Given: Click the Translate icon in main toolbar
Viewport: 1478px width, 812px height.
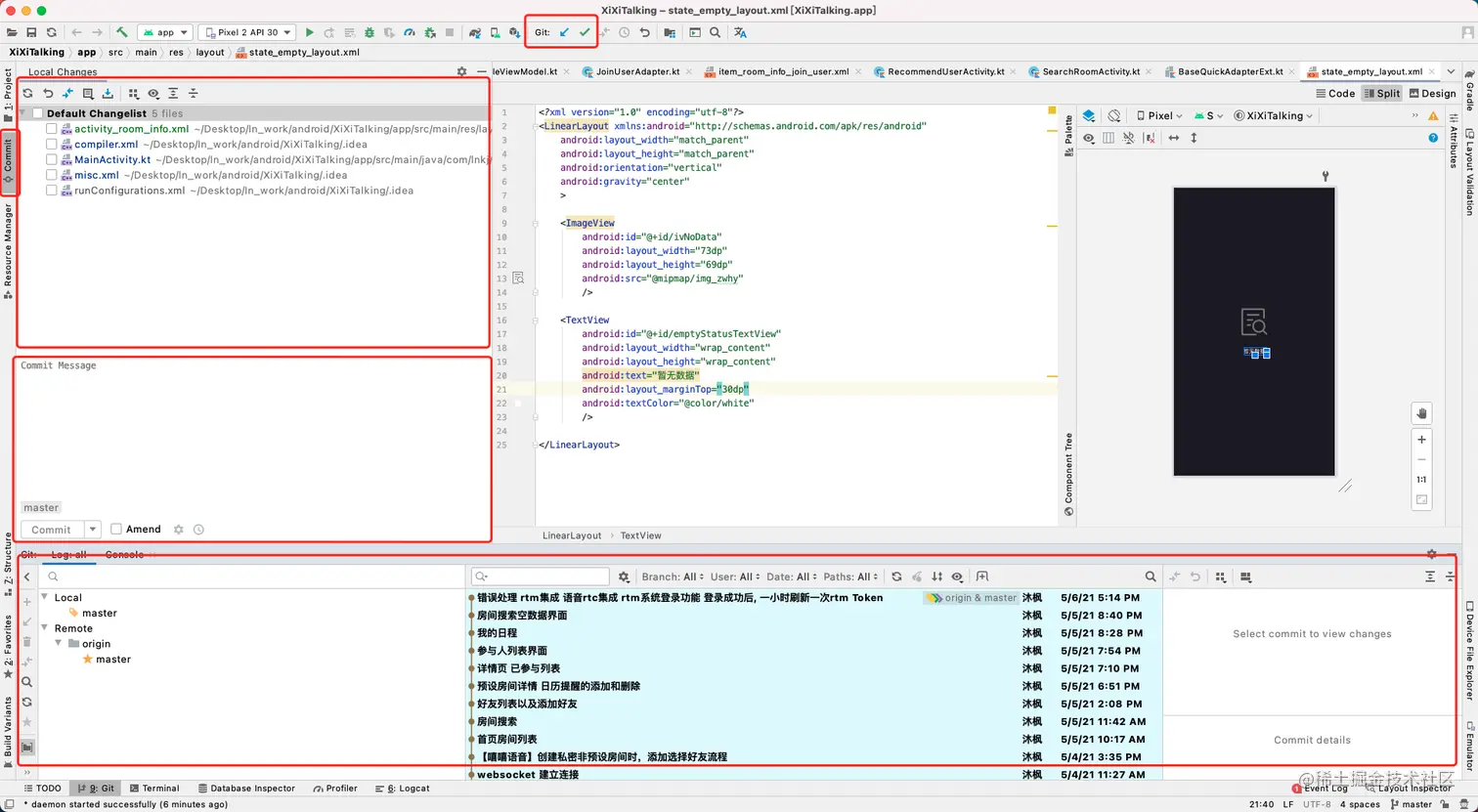Looking at the screenshot, I should 740,32.
